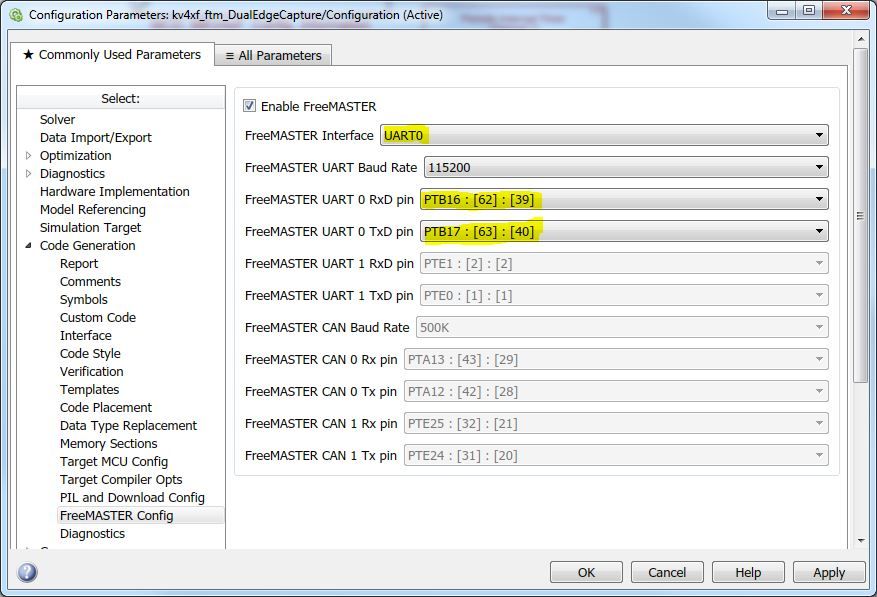Click the Select: header of the tree
The width and height of the screenshot is (877, 597).
click(120, 98)
